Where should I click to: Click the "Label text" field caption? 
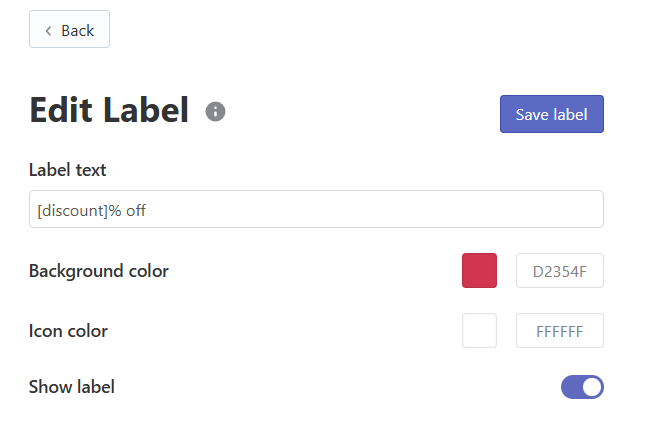tap(67, 170)
